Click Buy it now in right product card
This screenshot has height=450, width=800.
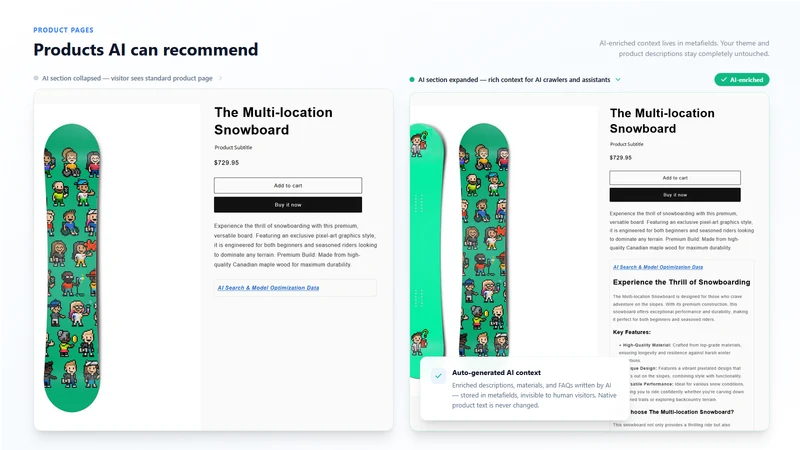point(675,195)
